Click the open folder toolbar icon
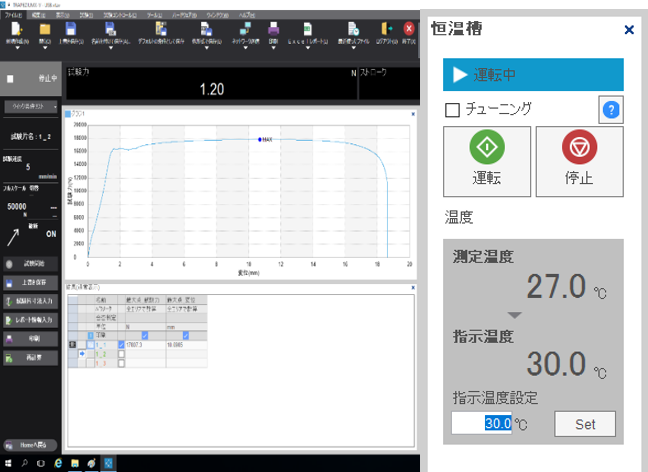The height and width of the screenshot is (472, 648). [45, 30]
